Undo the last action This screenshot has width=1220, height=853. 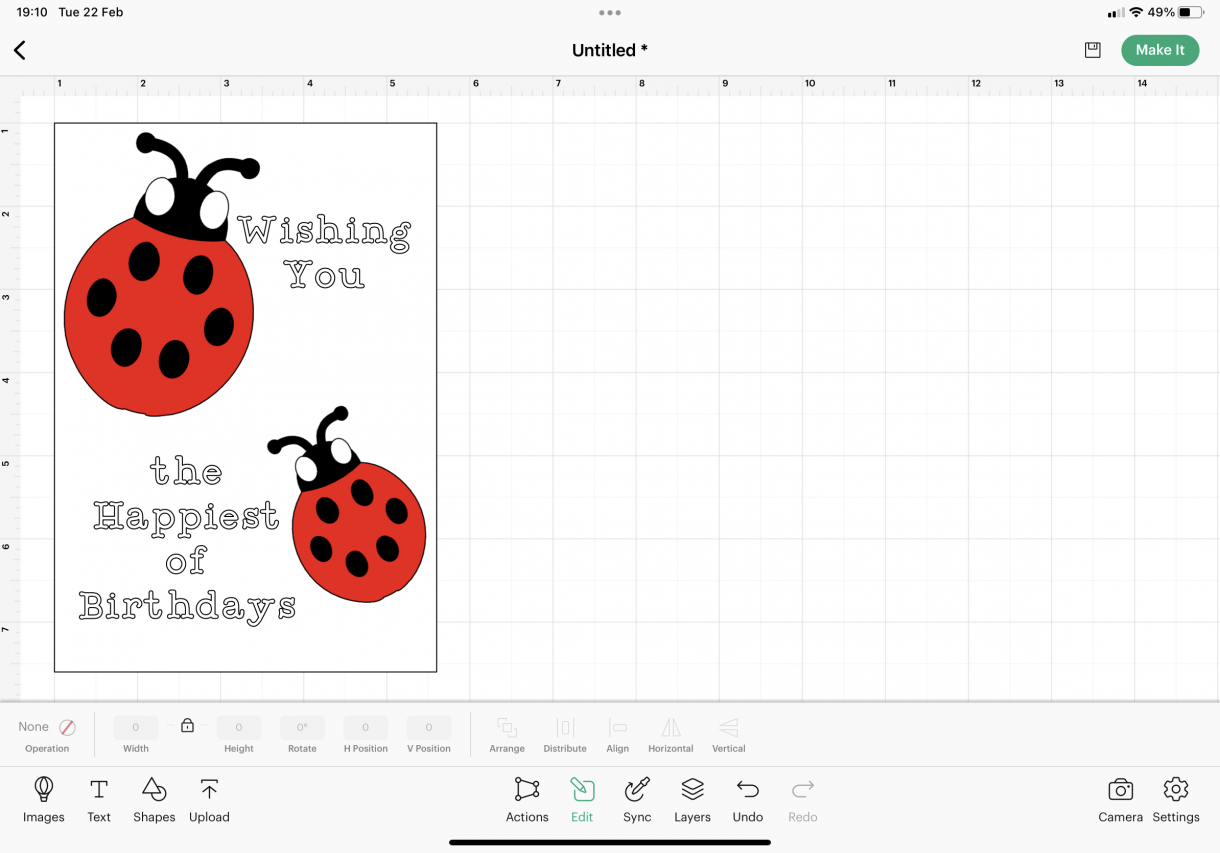click(748, 800)
